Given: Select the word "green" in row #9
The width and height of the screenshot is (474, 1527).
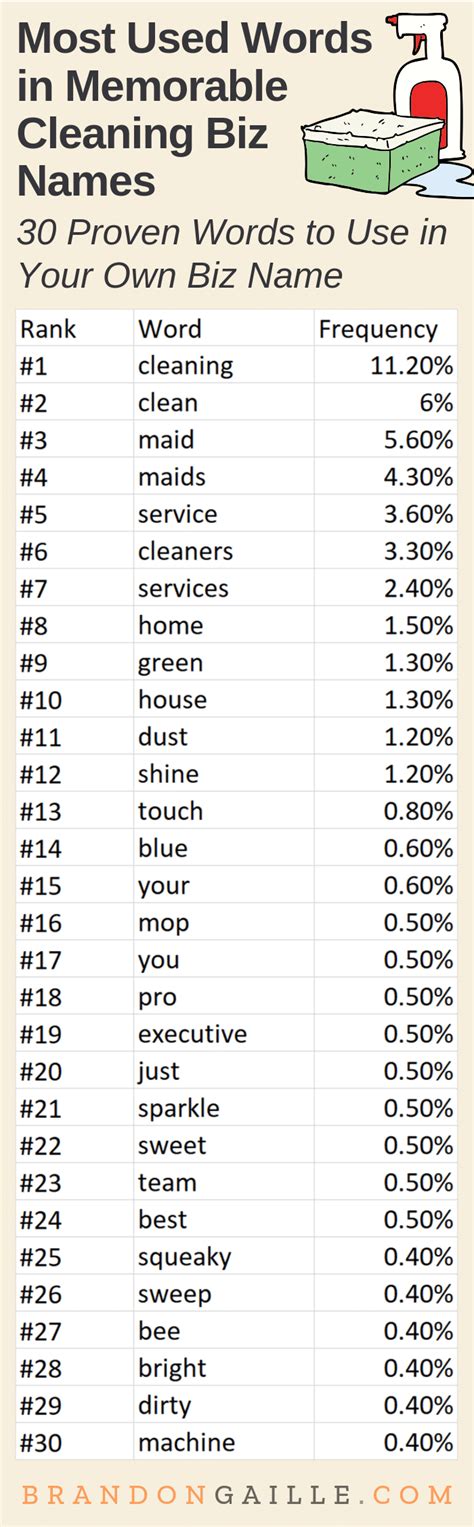Looking at the screenshot, I should coord(170,663).
